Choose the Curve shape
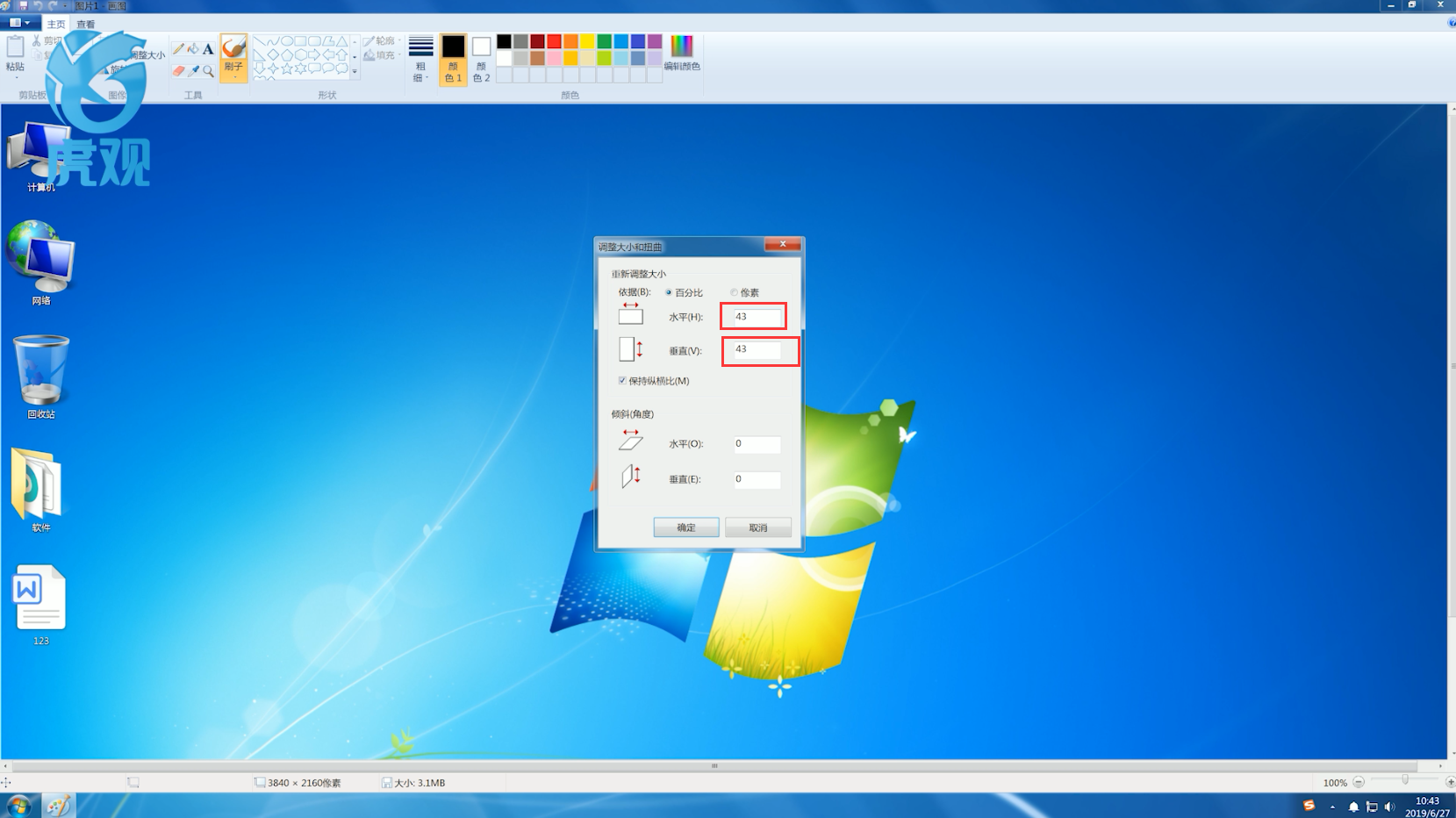The width and height of the screenshot is (1456, 818). click(273, 41)
